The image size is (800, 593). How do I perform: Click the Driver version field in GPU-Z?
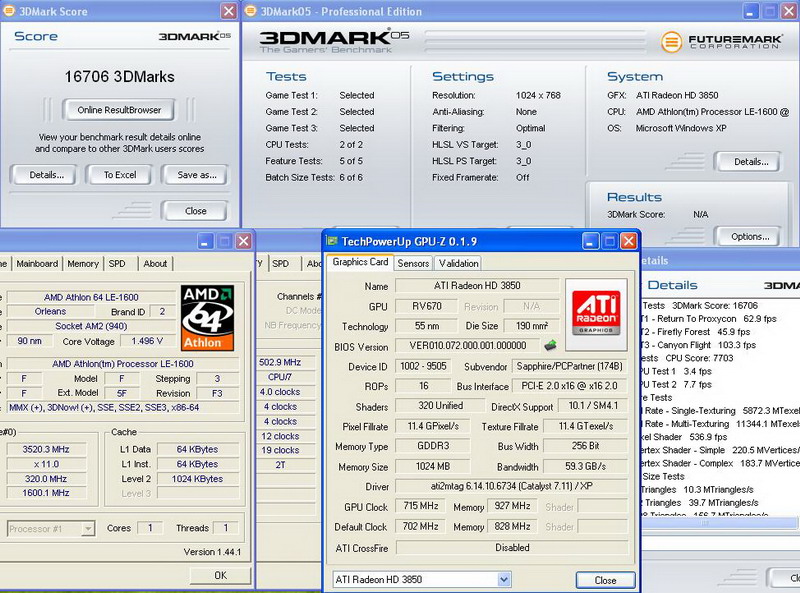point(512,486)
